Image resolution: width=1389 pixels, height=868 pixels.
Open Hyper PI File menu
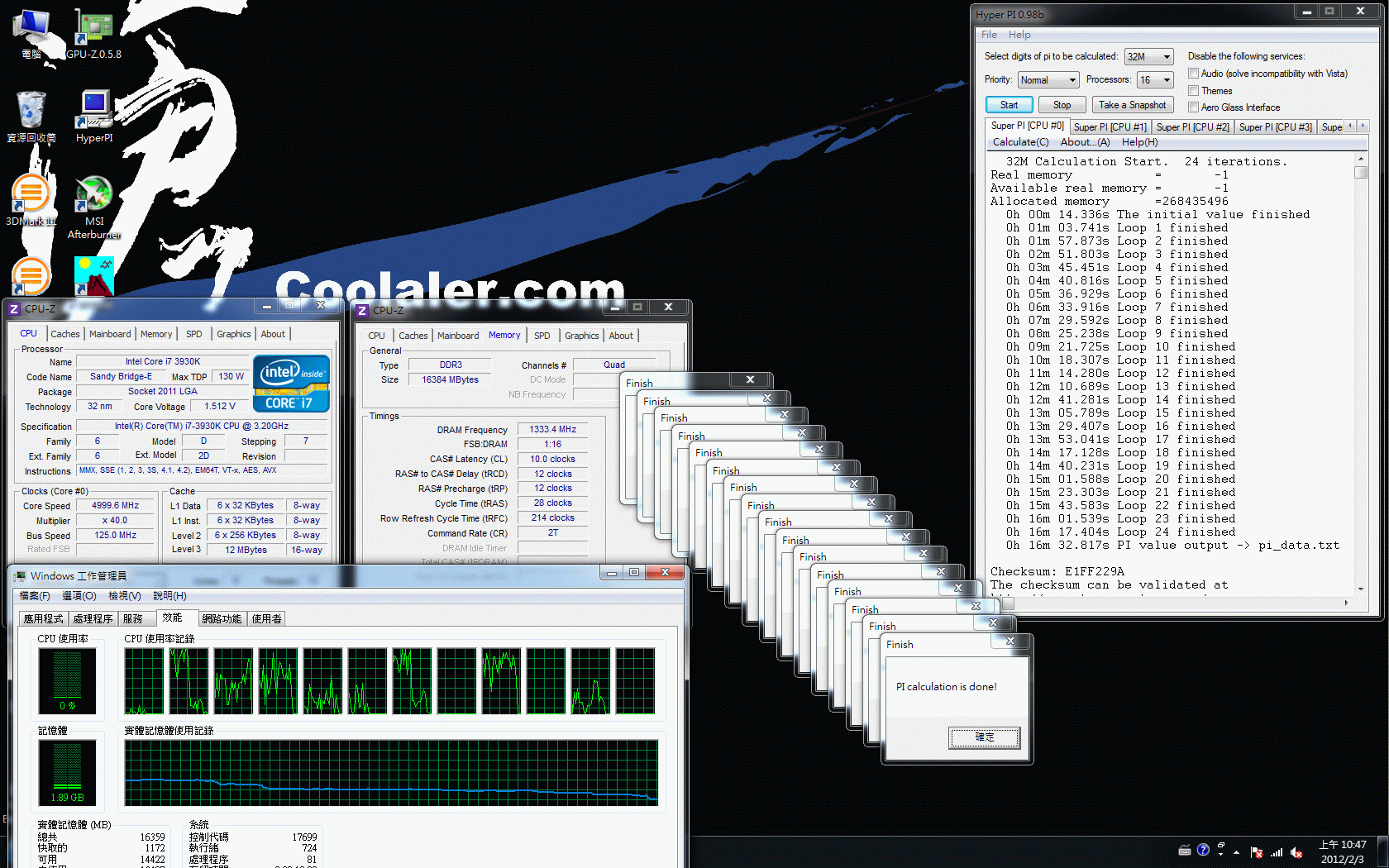989,35
